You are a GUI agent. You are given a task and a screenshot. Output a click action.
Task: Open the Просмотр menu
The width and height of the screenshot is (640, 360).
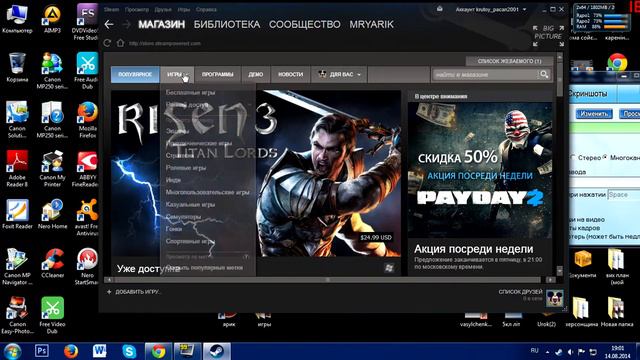point(137,9)
